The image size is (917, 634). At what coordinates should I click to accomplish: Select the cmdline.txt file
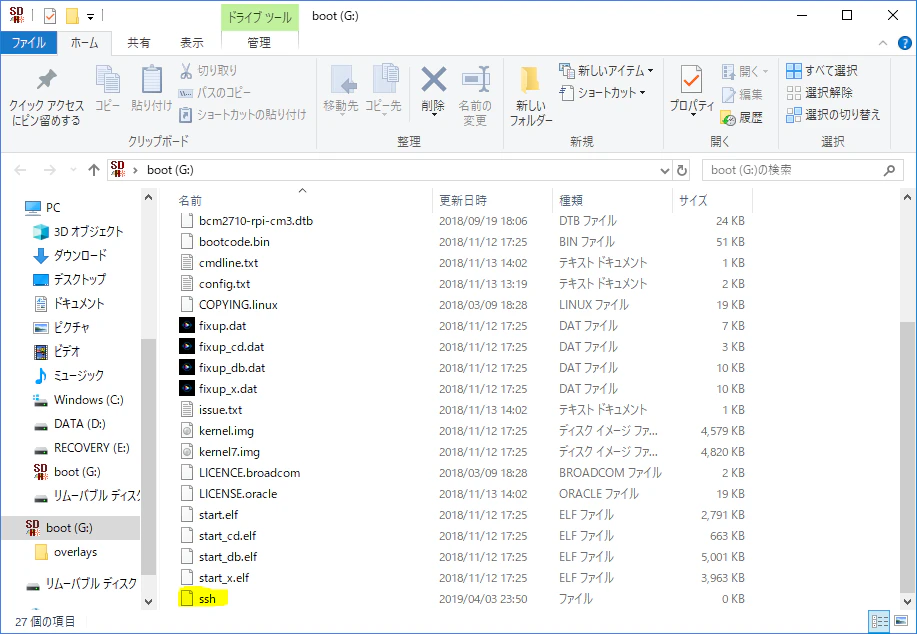[x=228, y=263]
